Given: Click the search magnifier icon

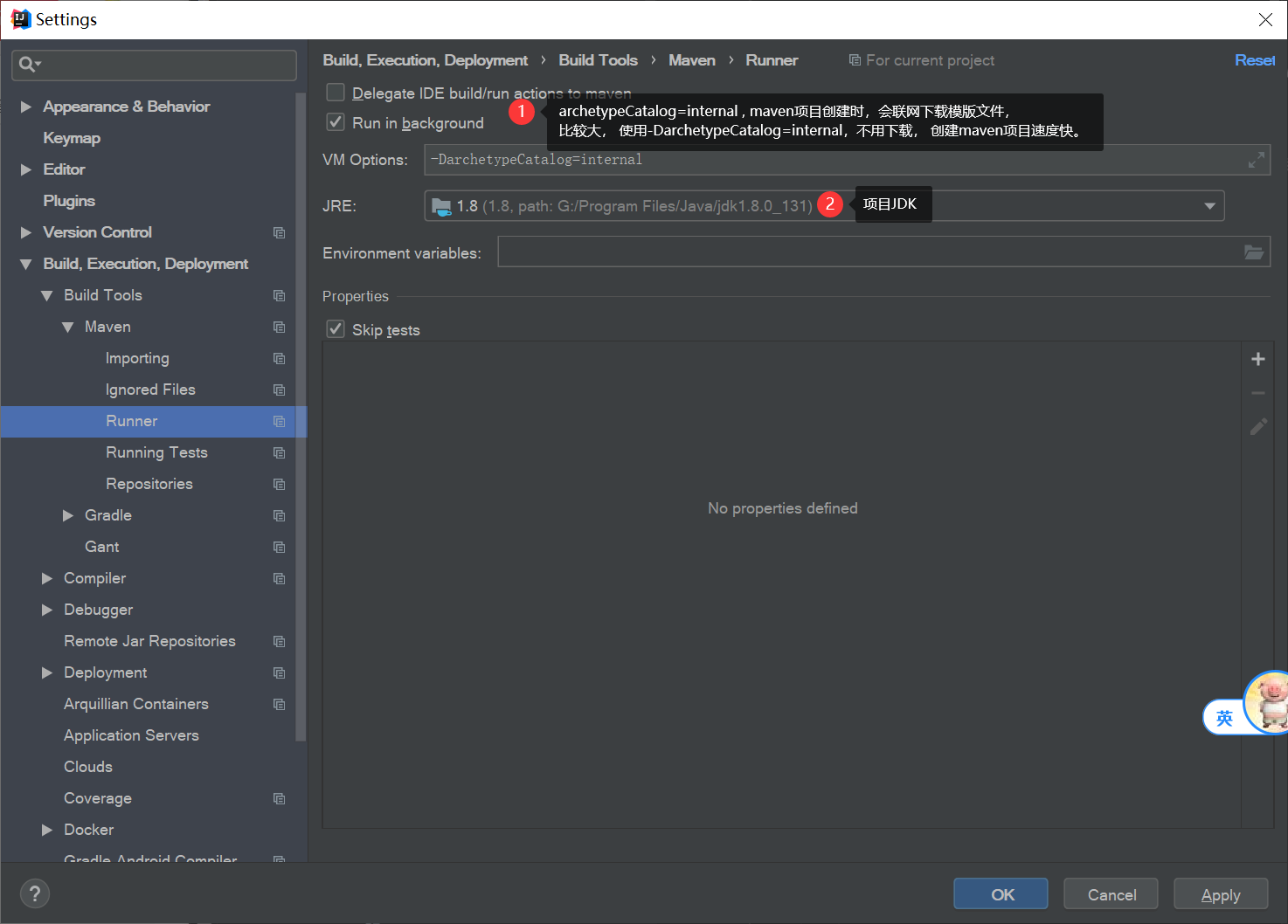Looking at the screenshot, I should pos(29,64).
